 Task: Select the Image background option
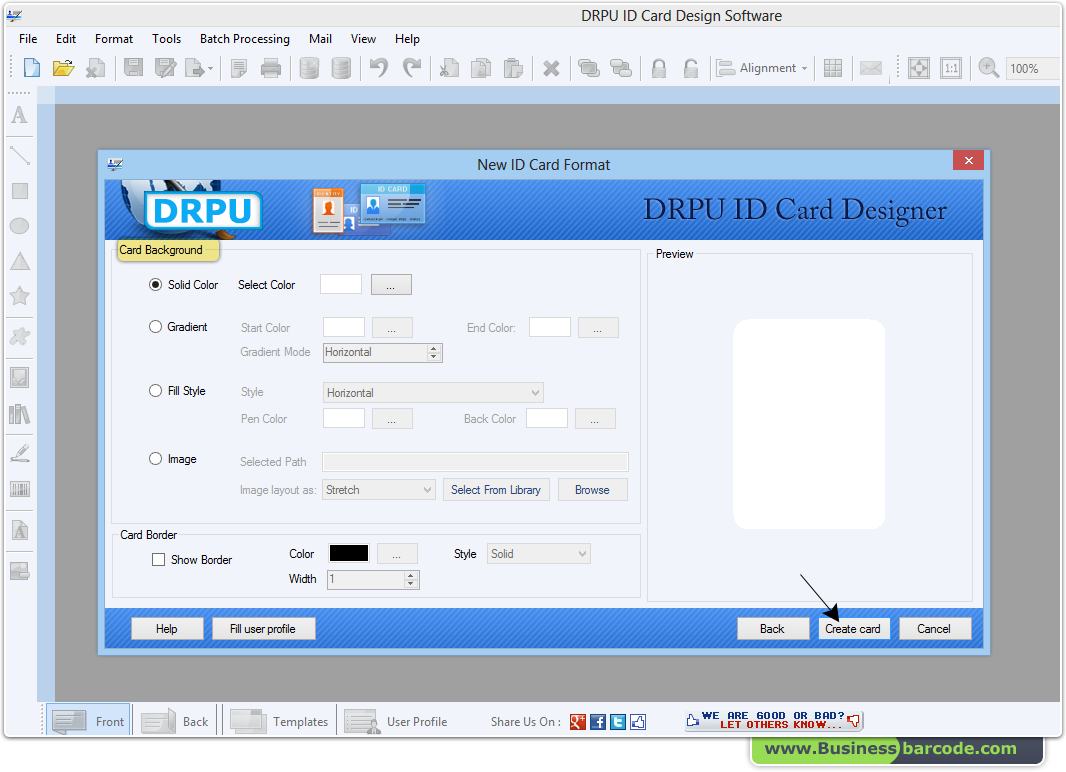(x=156, y=458)
